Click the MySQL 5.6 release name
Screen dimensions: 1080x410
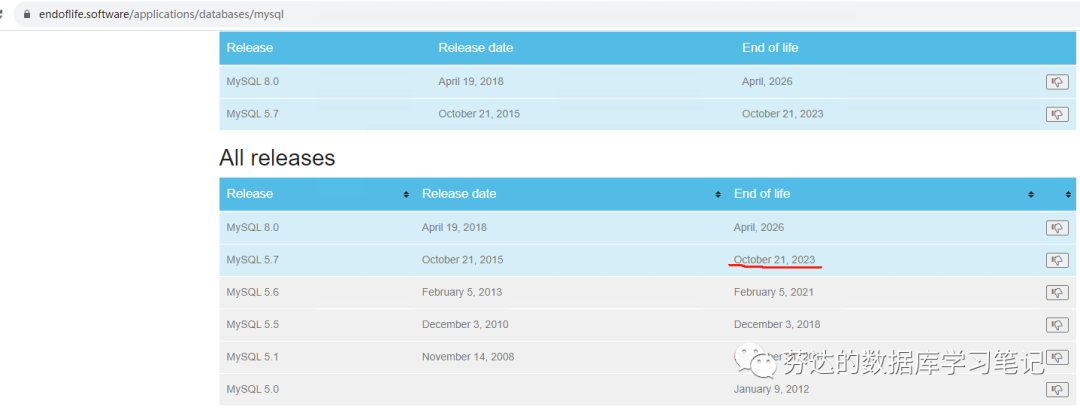(x=253, y=292)
